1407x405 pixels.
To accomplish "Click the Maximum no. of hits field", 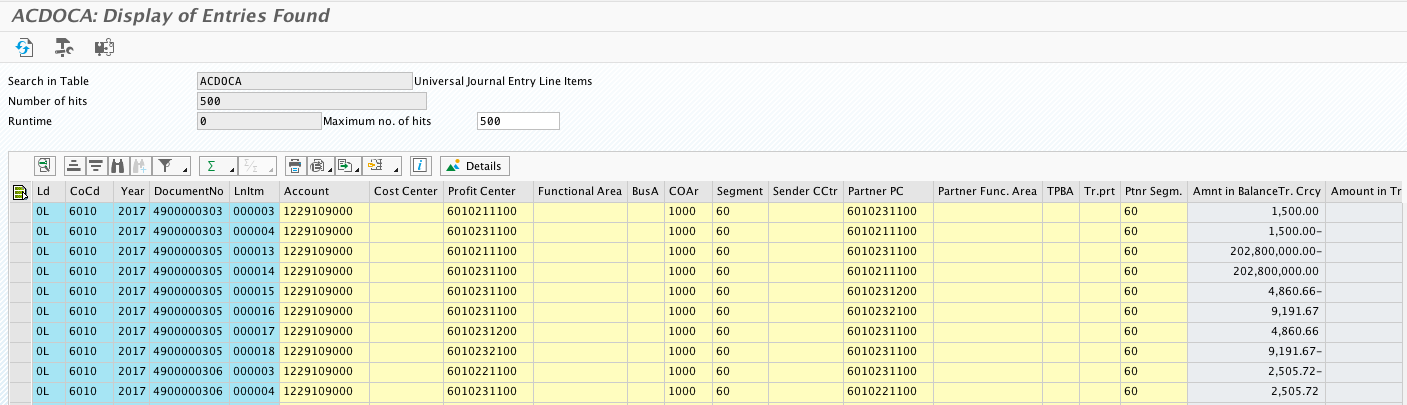I will [x=517, y=121].
